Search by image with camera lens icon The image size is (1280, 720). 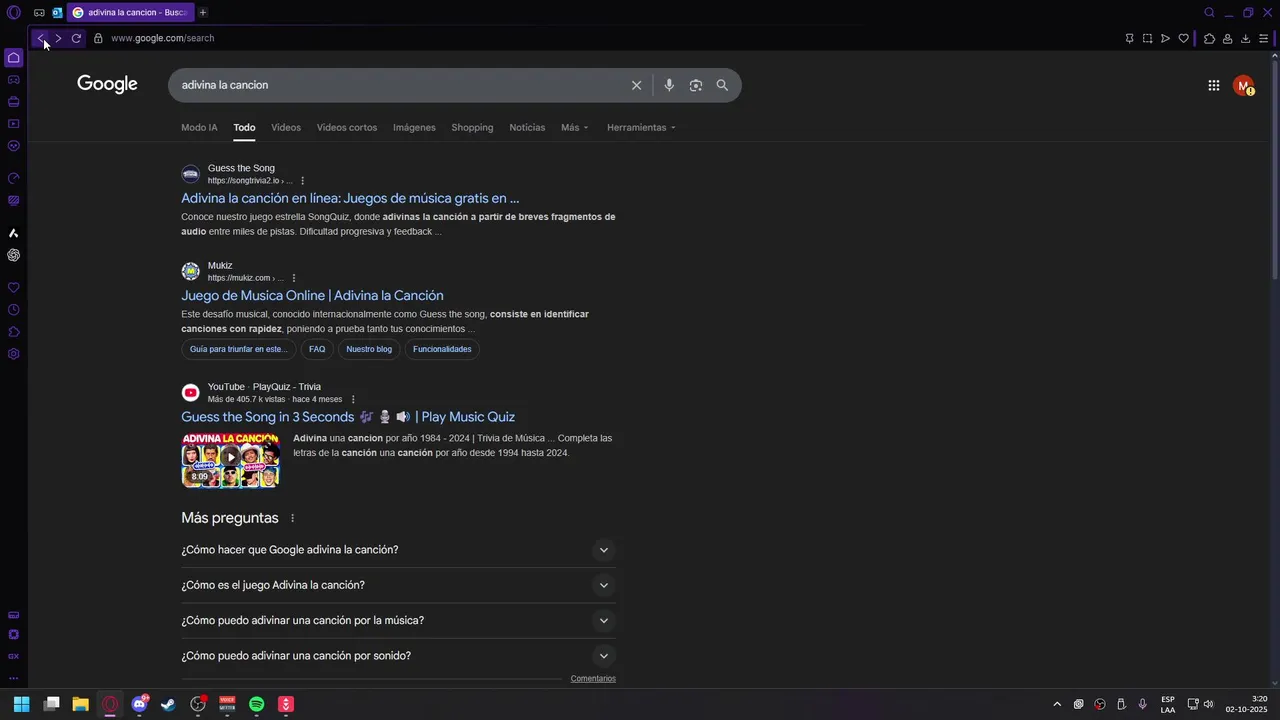[x=696, y=85]
